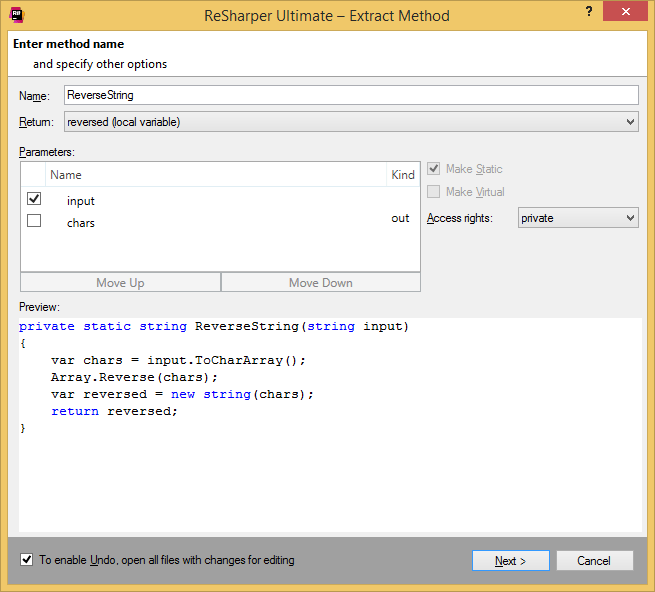Click the Access rights label
Screen dimensions: 655x592
click(460, 218)
